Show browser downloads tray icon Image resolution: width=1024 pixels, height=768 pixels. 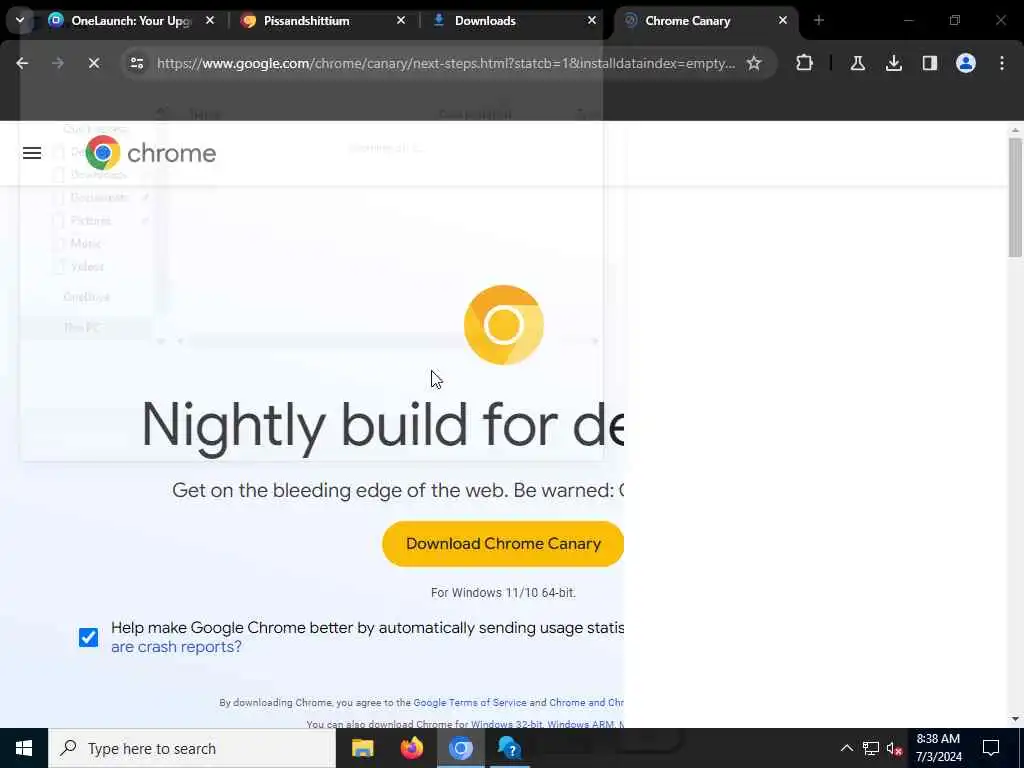pos(893,63)
